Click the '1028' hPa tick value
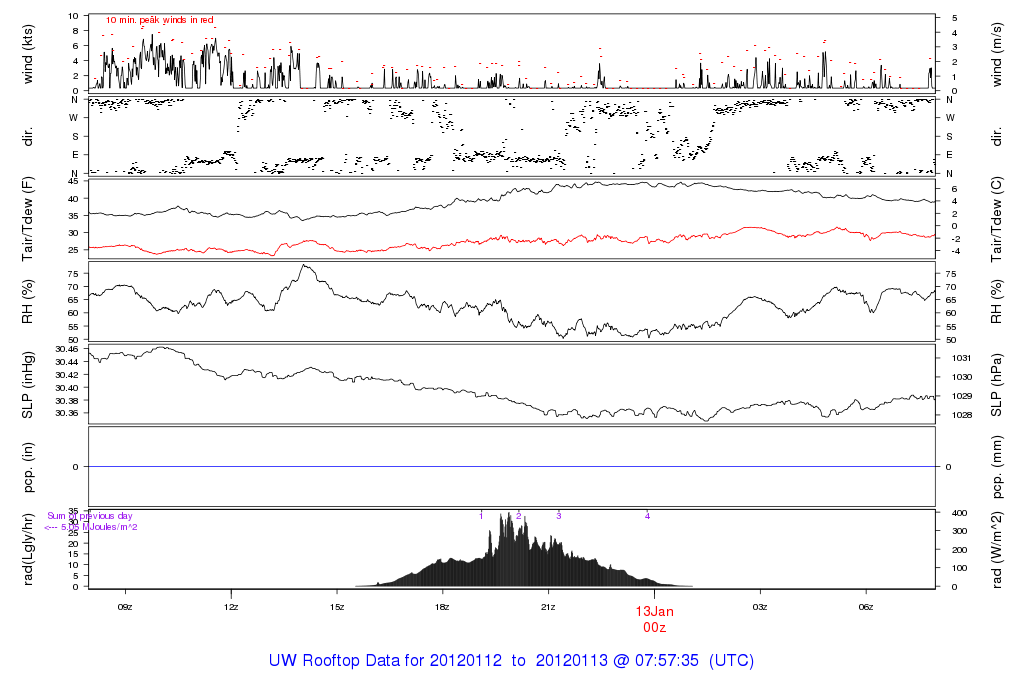The height and width of the screenshot is (700, 1024). pyautogui.click(x=961, y=415)
